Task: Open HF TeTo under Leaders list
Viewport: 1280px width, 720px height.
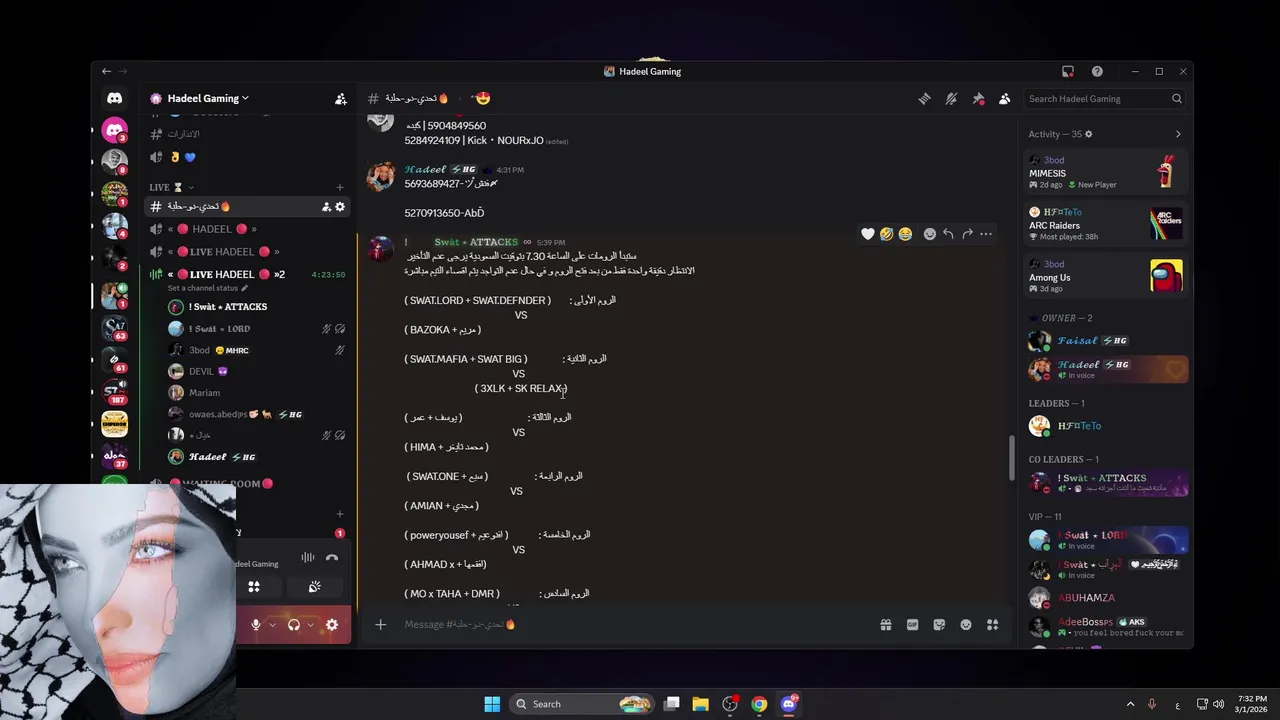Action: (1108, 426)
